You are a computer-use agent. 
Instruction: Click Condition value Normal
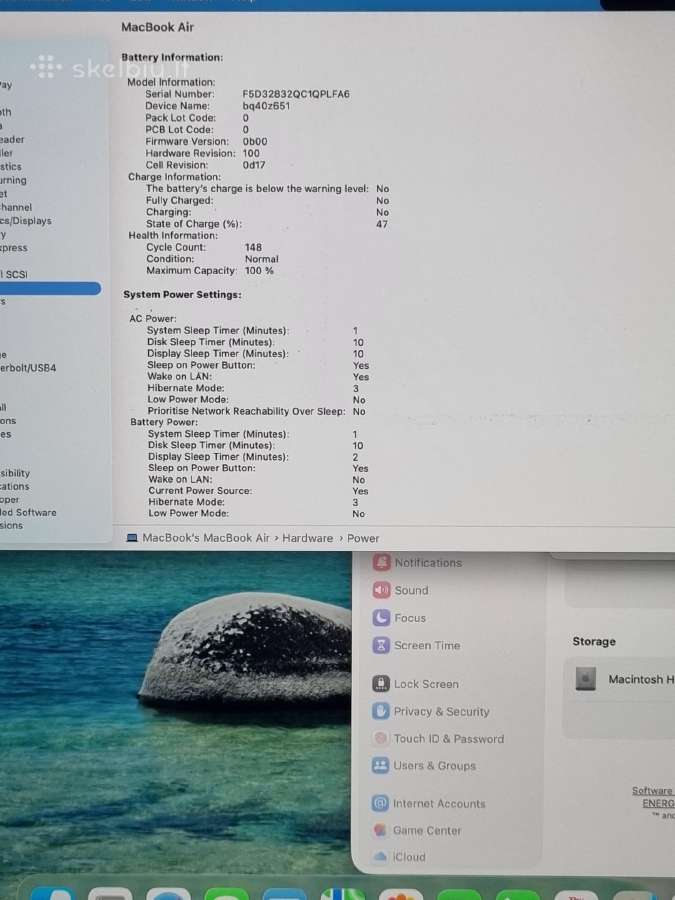click(x=262, y=259)
